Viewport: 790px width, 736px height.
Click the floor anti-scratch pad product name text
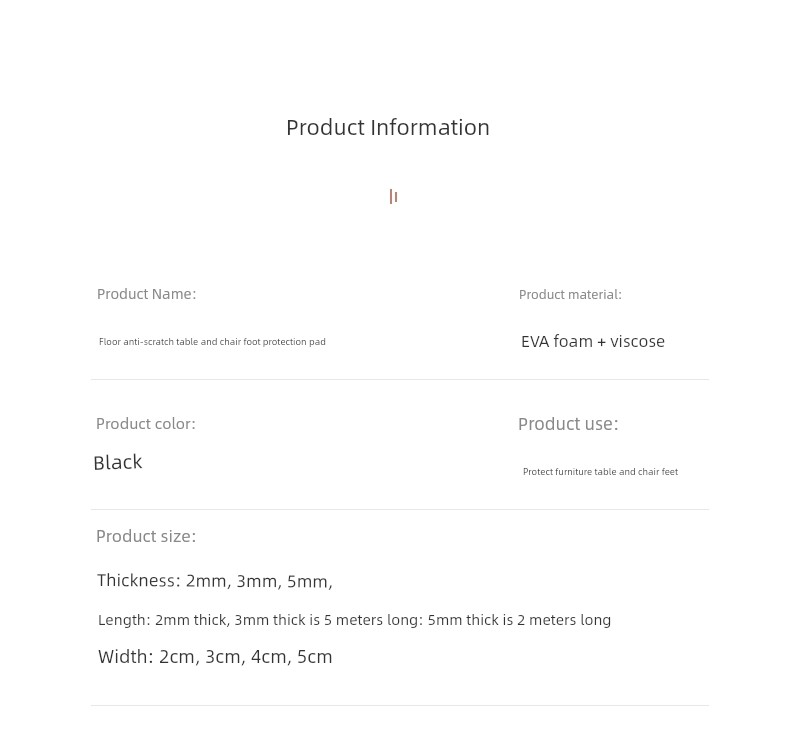(x=212, y=342)
